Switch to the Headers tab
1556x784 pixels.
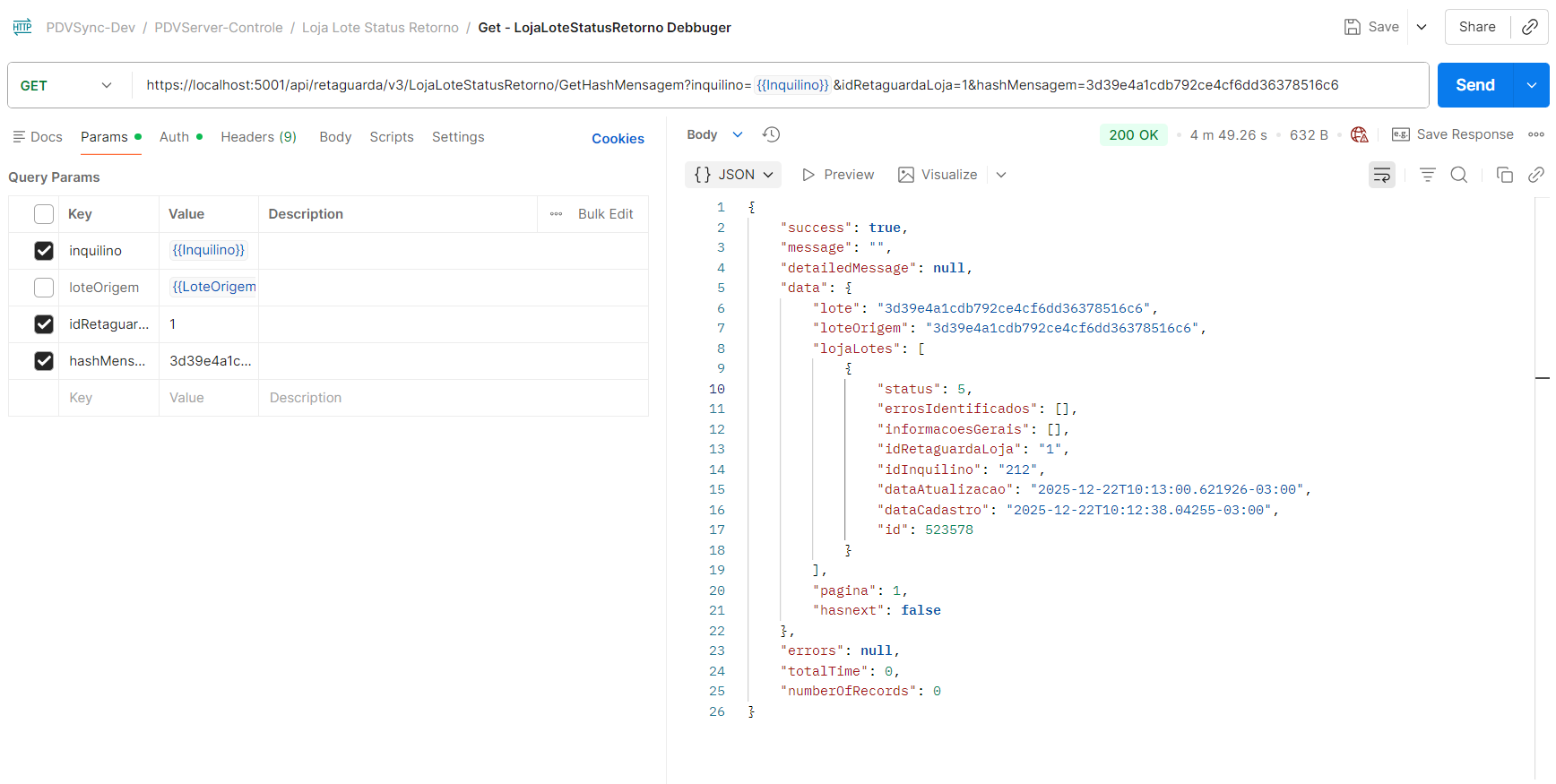tap(258, 137)
